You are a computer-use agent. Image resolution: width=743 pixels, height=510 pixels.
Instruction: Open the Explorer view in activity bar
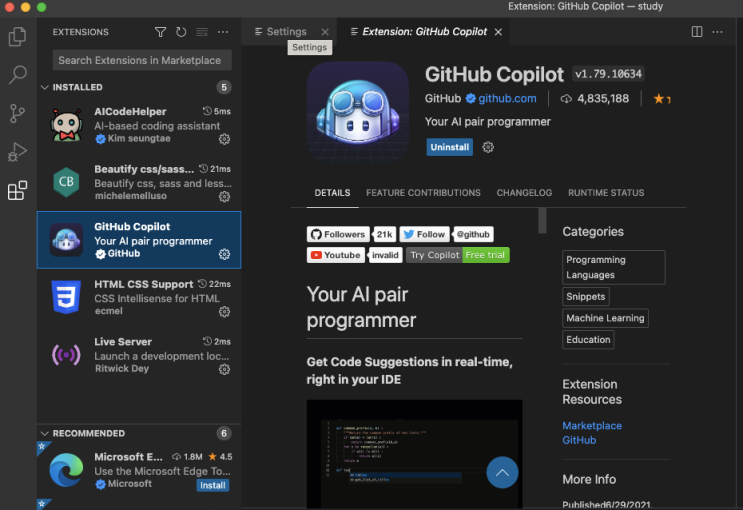18,36
